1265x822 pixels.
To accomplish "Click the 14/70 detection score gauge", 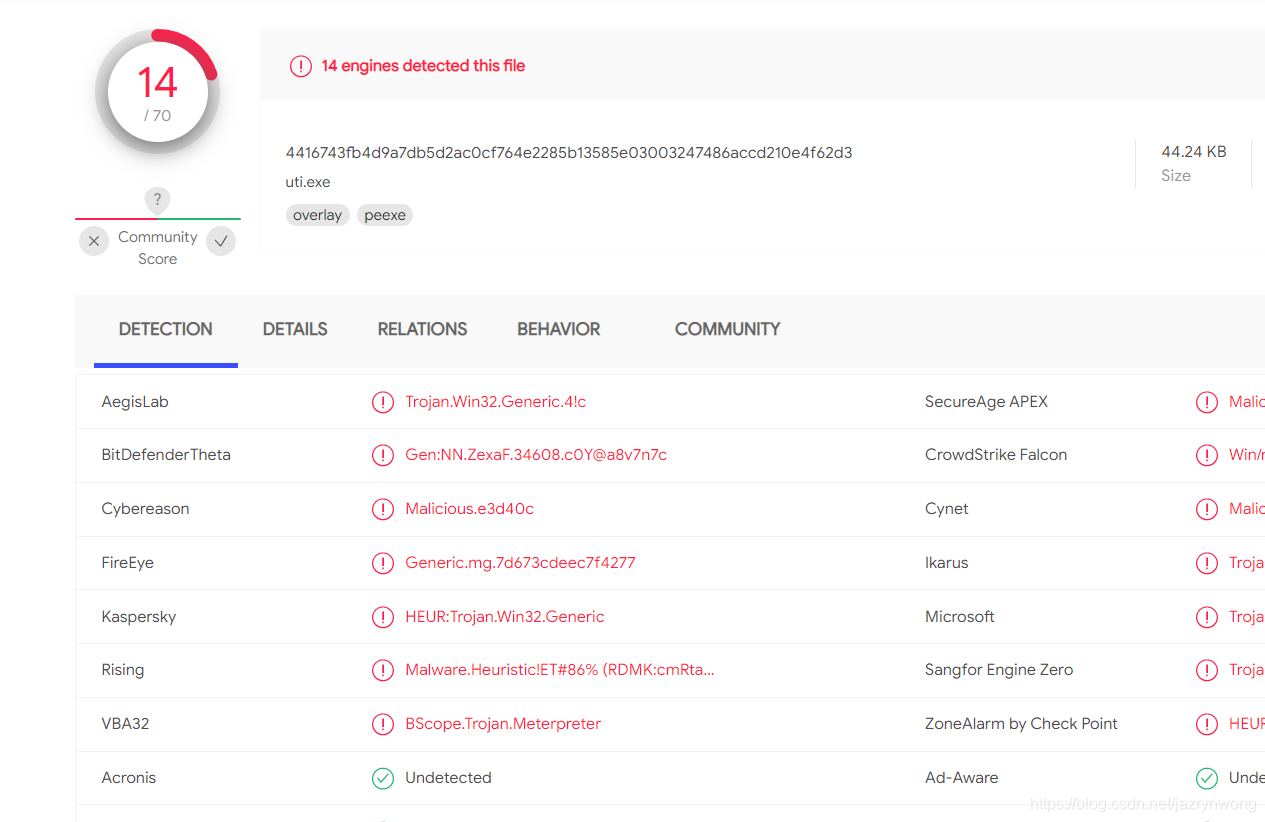I will 157,93.
